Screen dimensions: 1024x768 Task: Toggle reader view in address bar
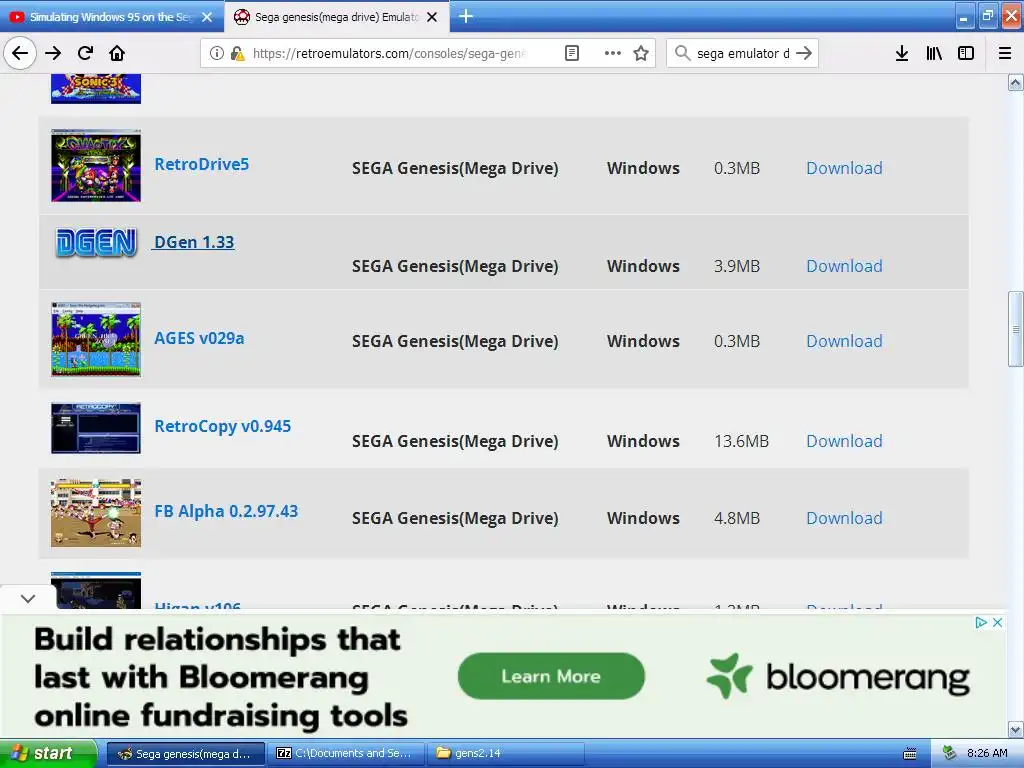[571, 53]
